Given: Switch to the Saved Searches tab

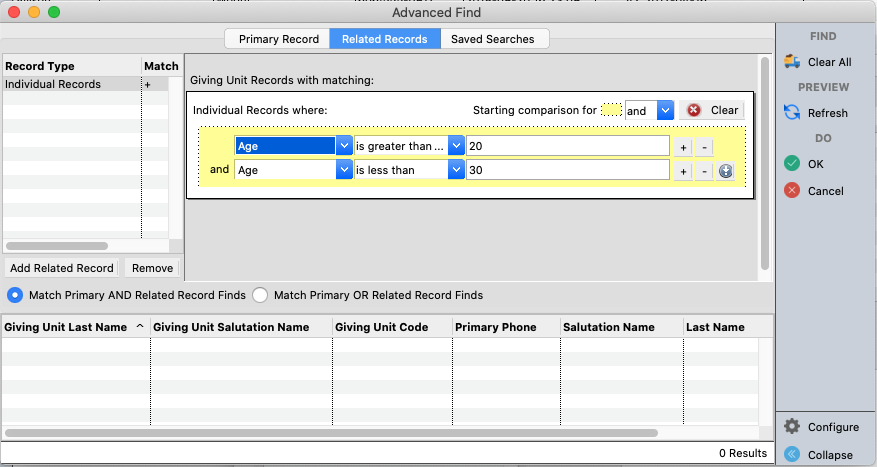Looking at the screenshot, I should click(492, 39).
